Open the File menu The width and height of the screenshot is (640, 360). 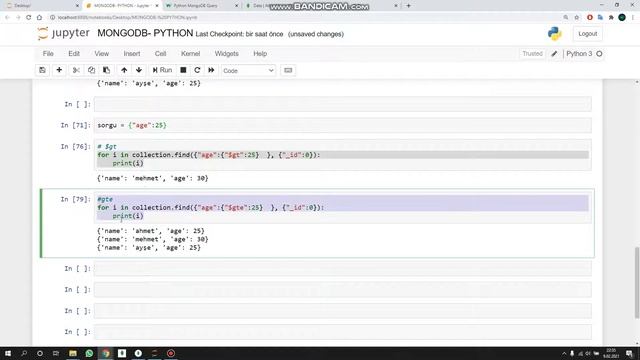48,53
